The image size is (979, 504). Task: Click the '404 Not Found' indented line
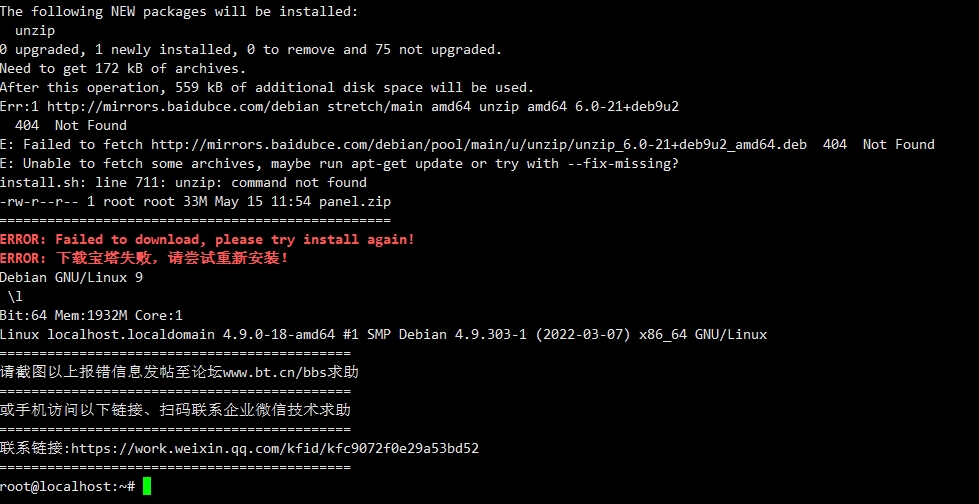click(x=71, y=126)
